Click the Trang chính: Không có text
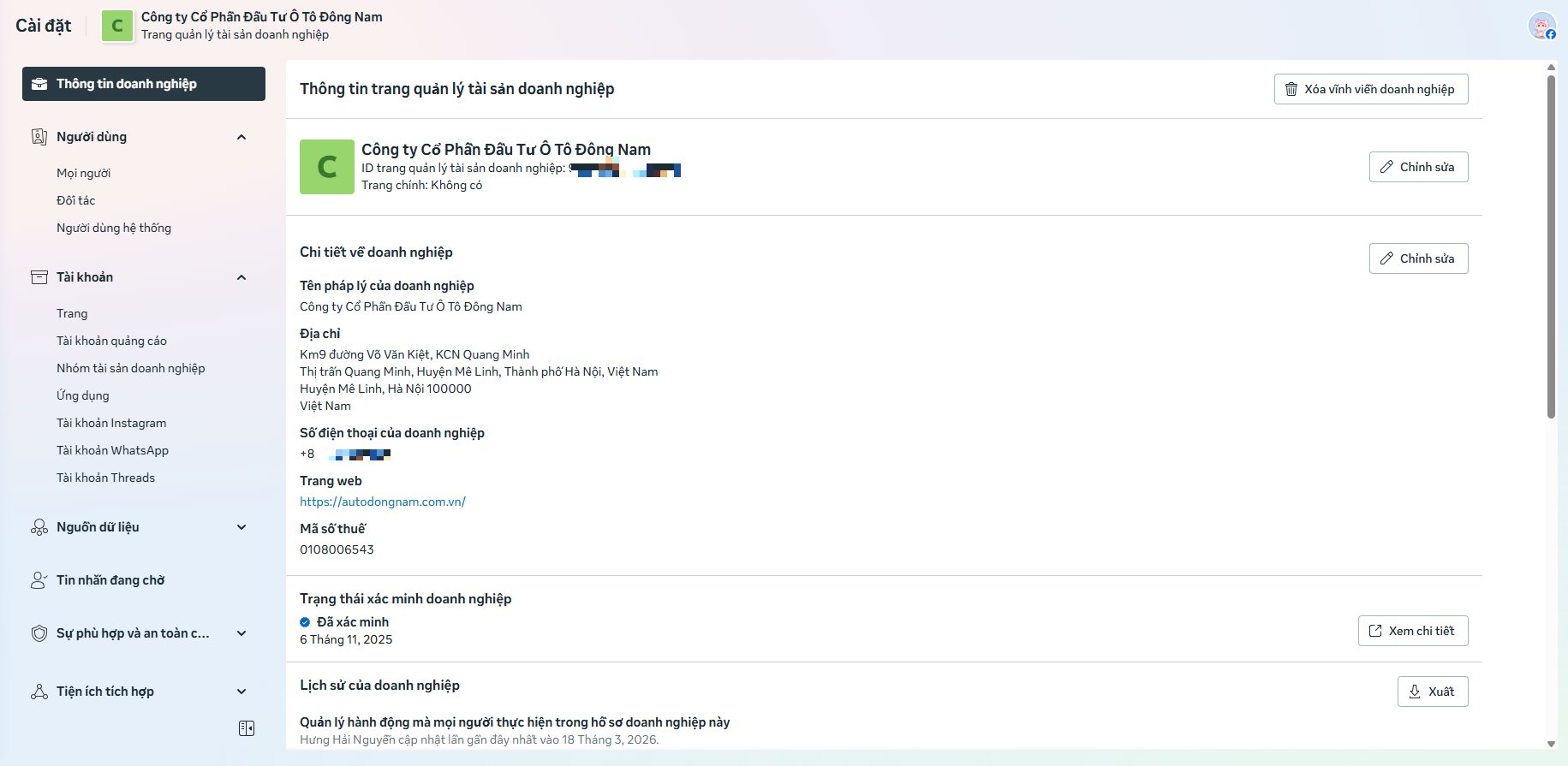Screen dimensions: 1568x766 421,185
